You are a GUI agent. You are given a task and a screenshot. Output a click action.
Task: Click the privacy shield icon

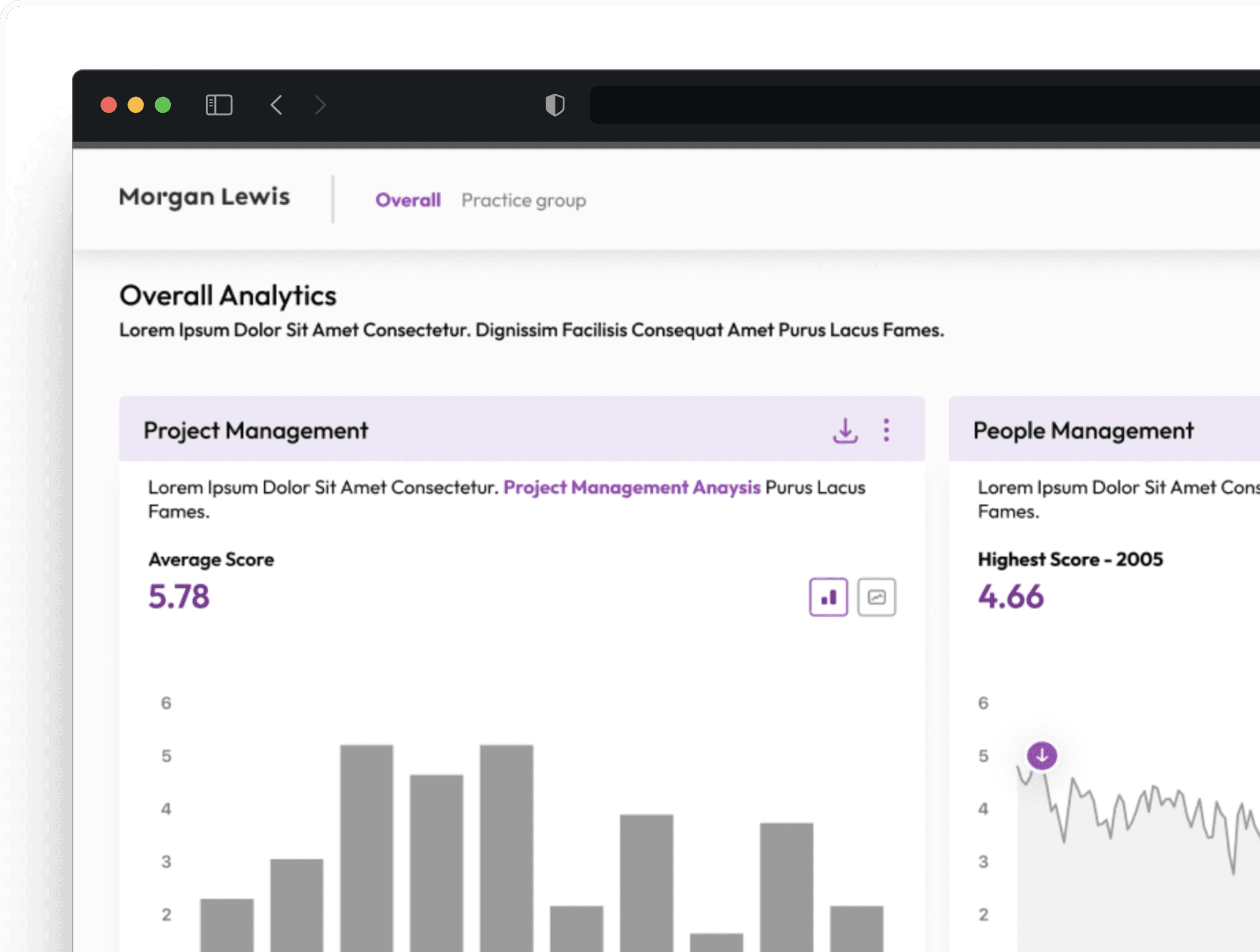tap(555, 105)
